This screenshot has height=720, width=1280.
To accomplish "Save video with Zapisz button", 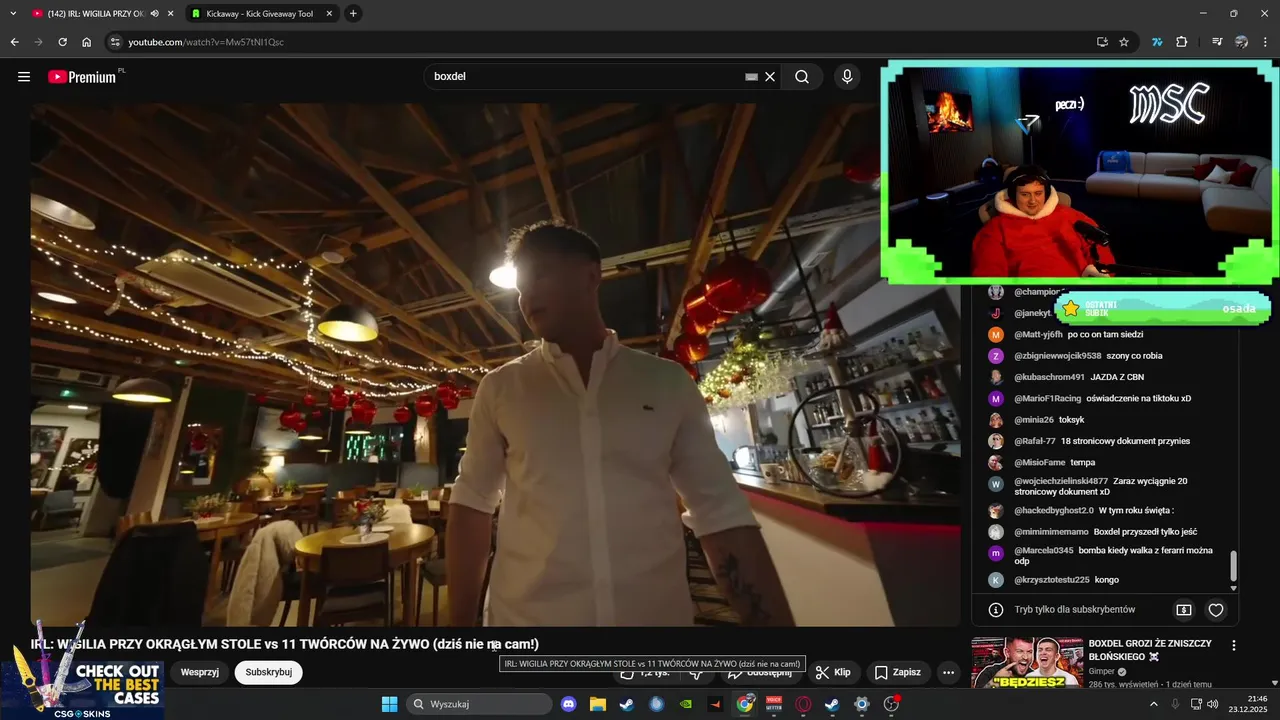I will pos(898,672).
